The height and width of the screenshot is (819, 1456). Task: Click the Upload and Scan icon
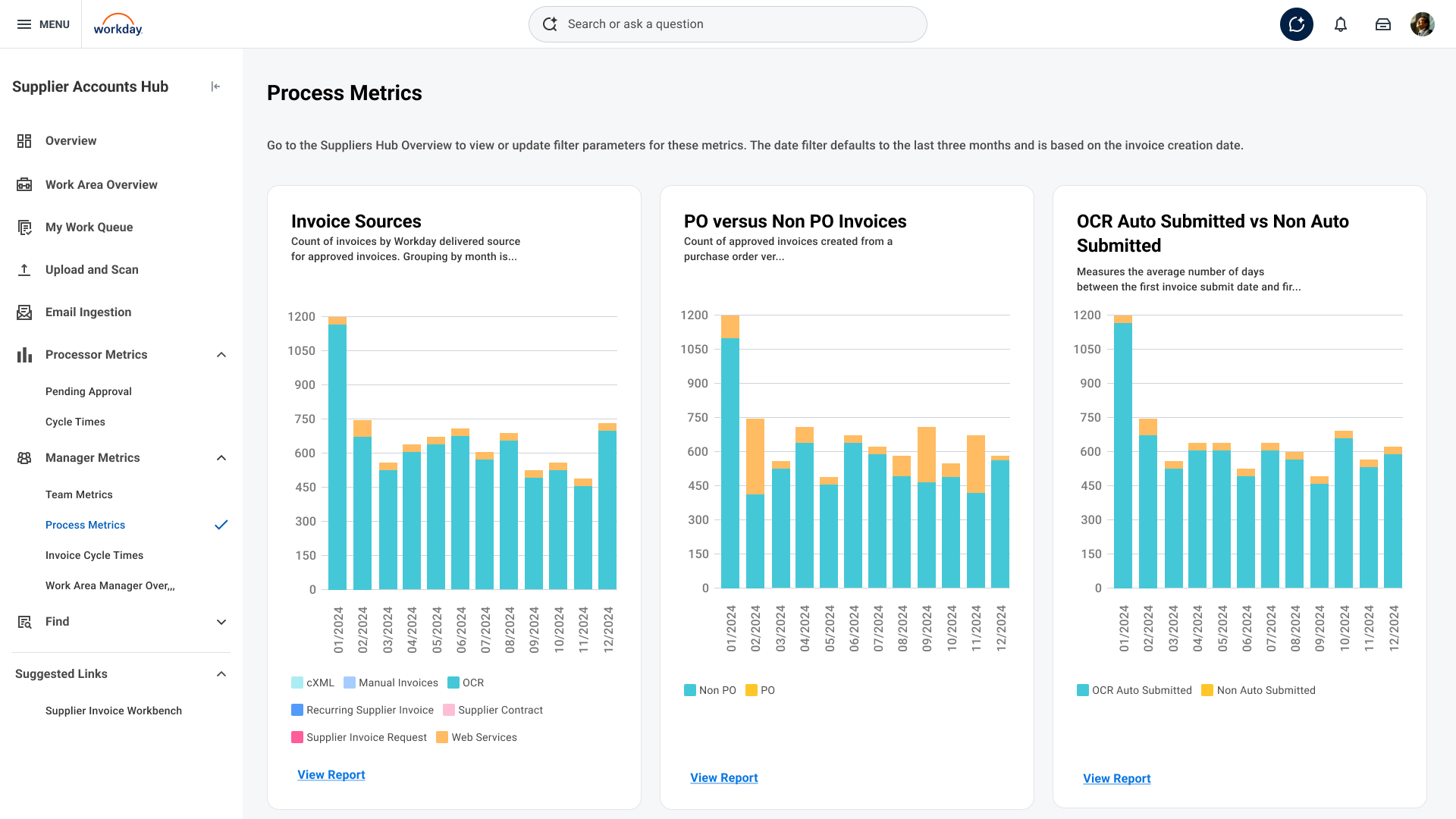pos(24,270)
